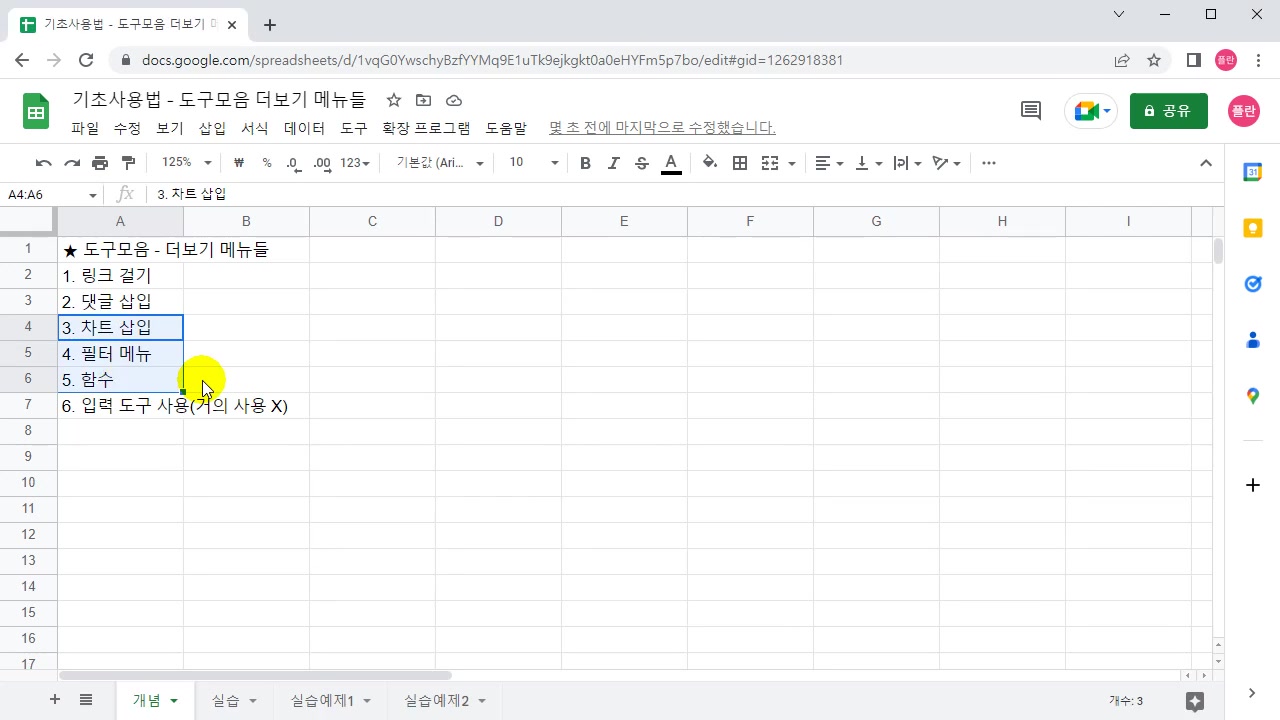This screenshot has height=720, width=1280.
Task: Open fill color picker
Action: click(x=709, y=162)
